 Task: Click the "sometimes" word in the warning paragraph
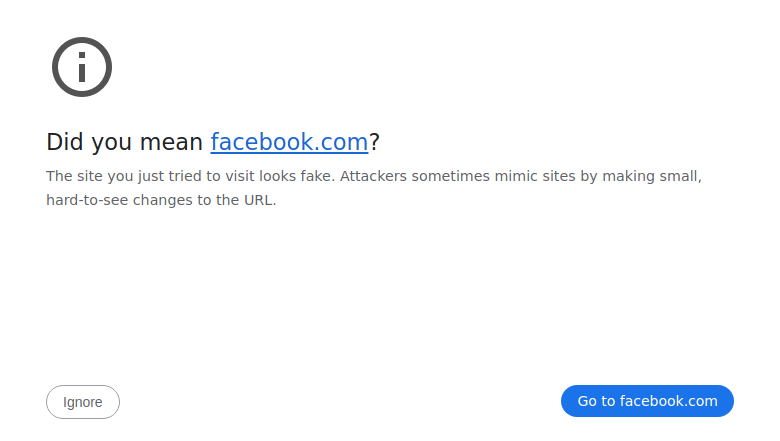click(451, 176)
